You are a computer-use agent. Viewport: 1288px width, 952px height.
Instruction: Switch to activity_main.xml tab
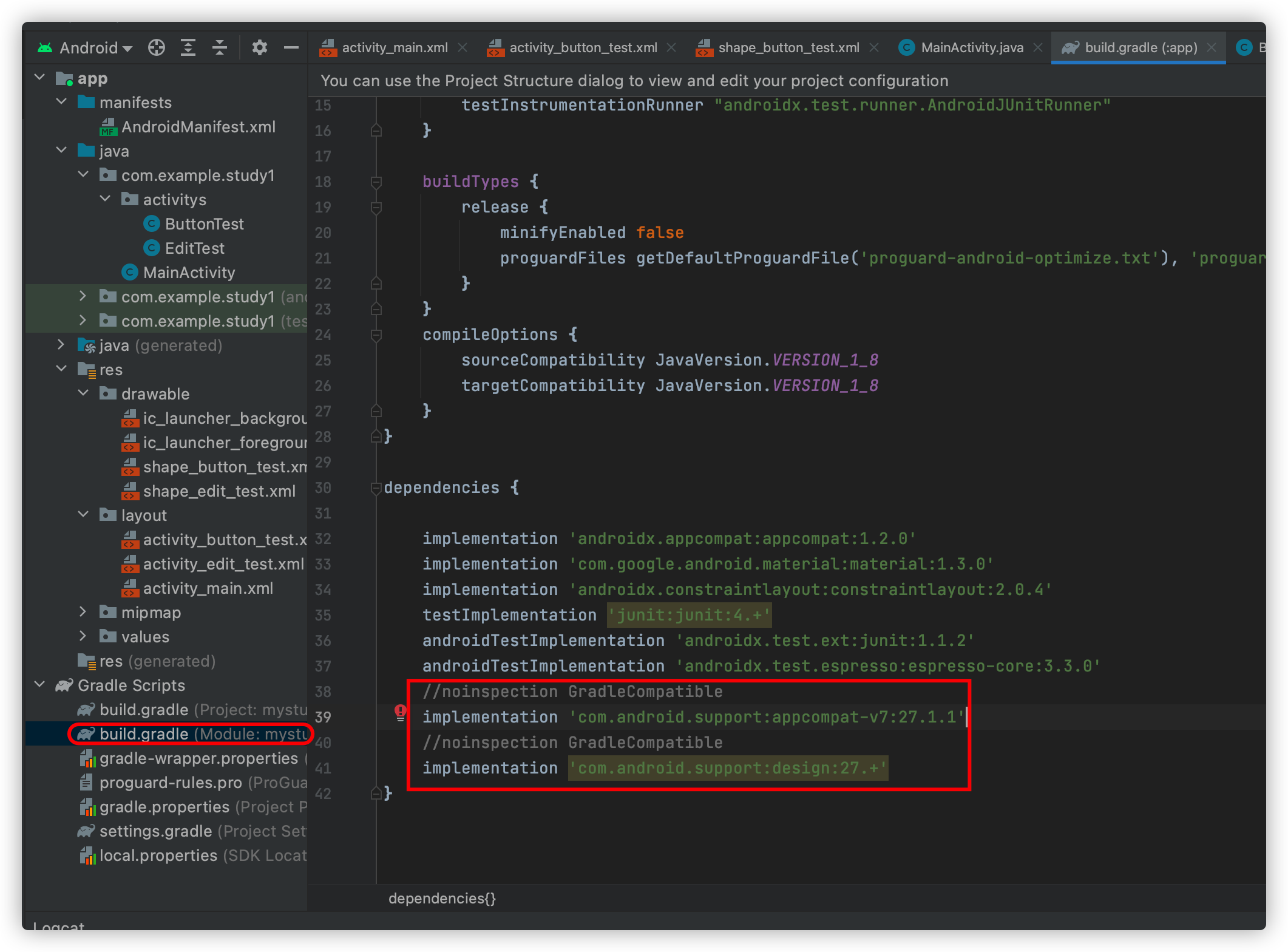[395, 47]
